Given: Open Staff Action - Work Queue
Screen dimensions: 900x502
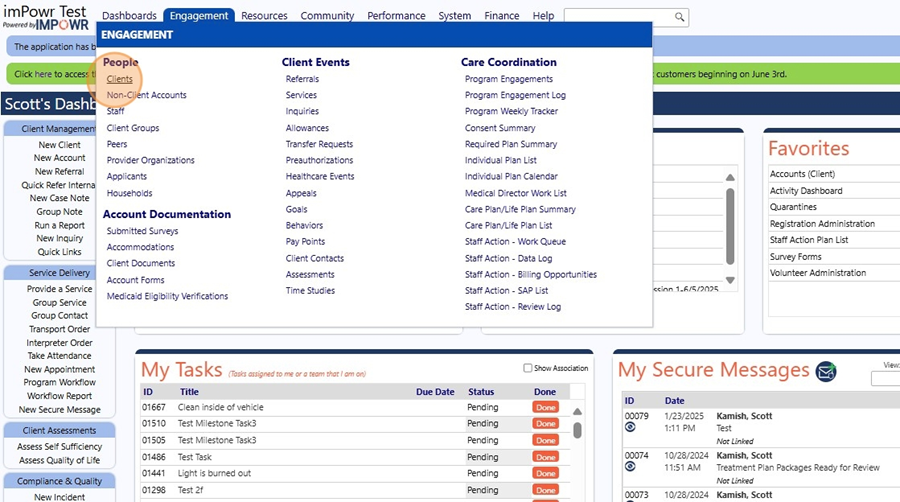Looking at the screenshot, I should click(x=515, y=242).
